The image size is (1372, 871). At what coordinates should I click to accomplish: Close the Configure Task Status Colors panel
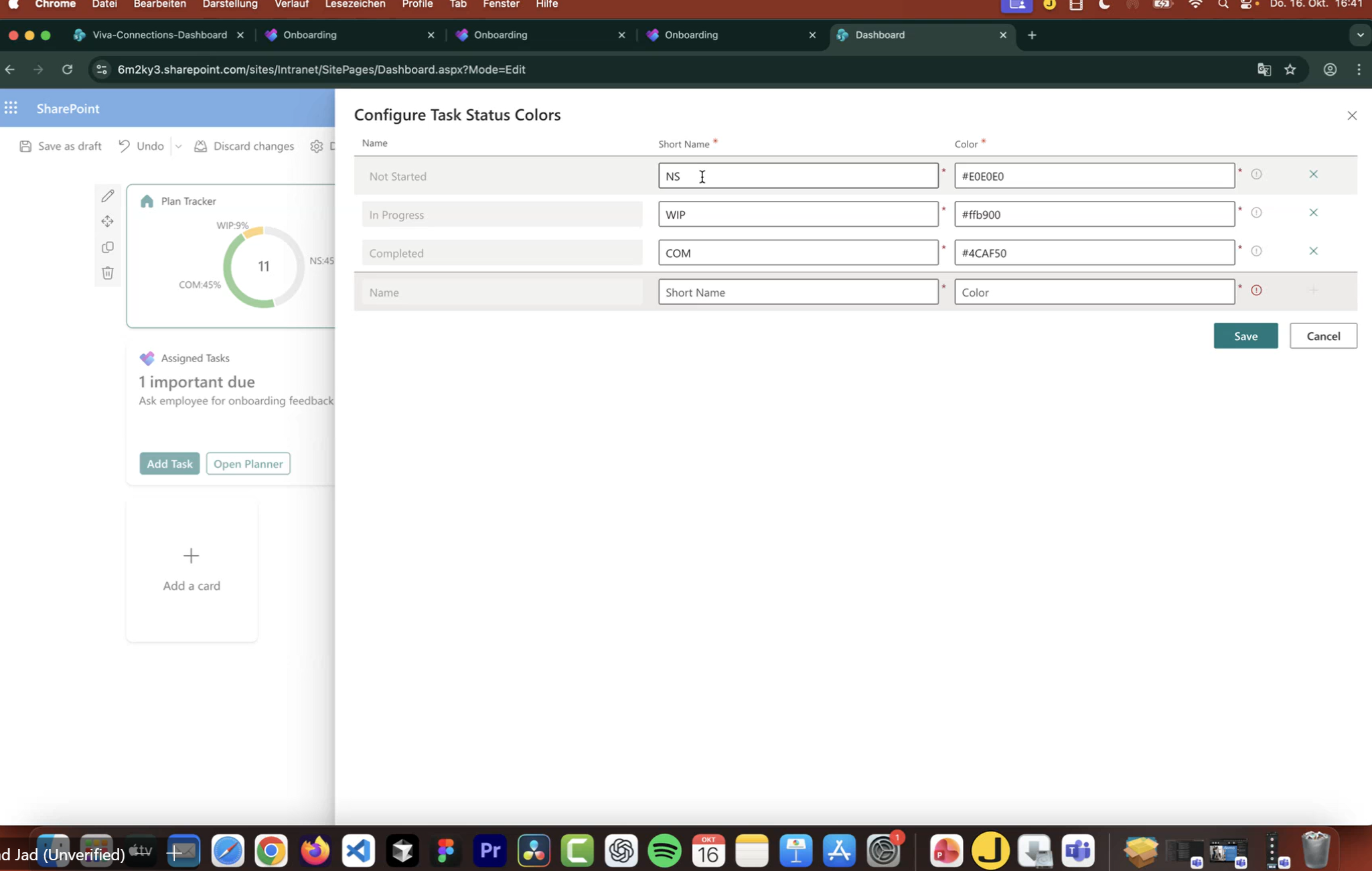[1351, 116]
